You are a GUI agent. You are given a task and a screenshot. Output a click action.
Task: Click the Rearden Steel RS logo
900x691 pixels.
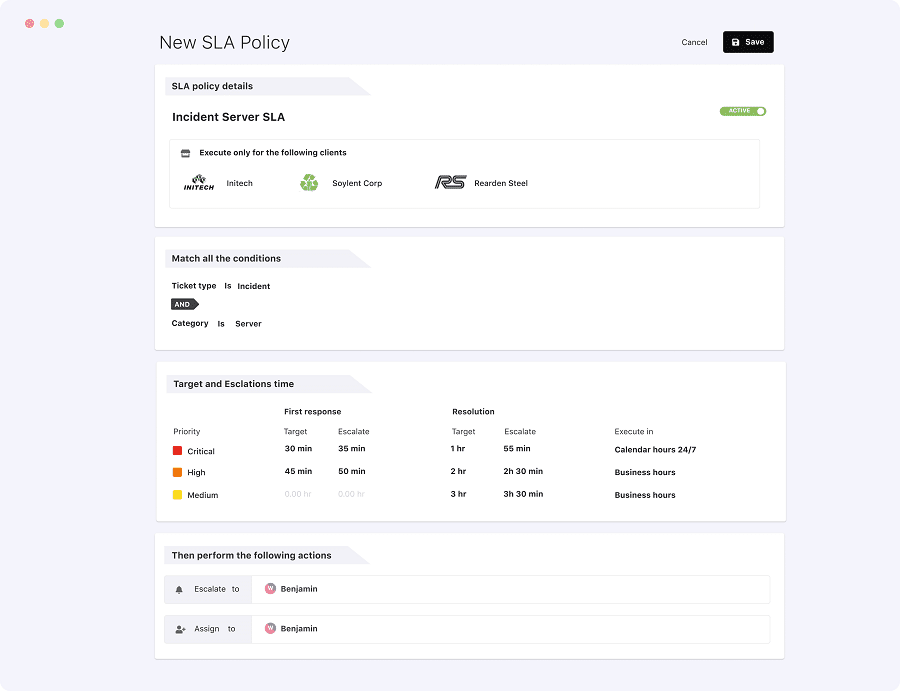(x=450, y=182)
